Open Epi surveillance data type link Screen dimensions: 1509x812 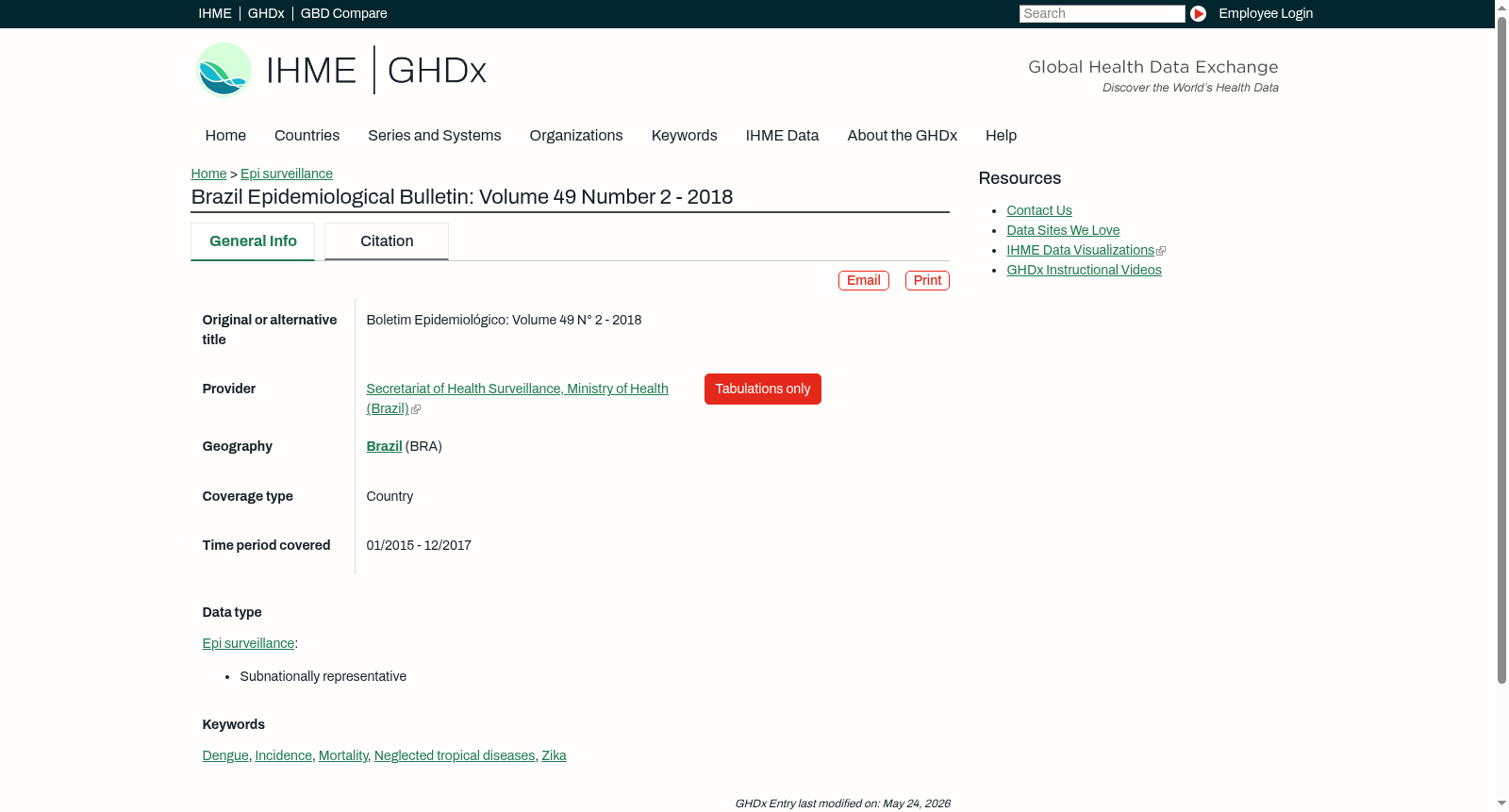point(248,643)
